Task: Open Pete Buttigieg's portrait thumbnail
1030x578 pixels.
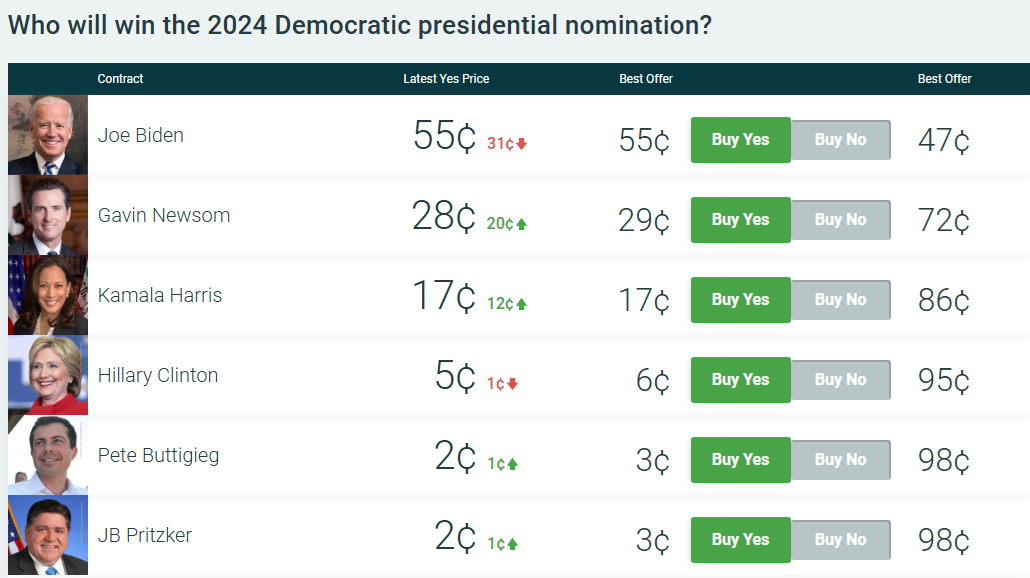Action: (x=48, y=455)
